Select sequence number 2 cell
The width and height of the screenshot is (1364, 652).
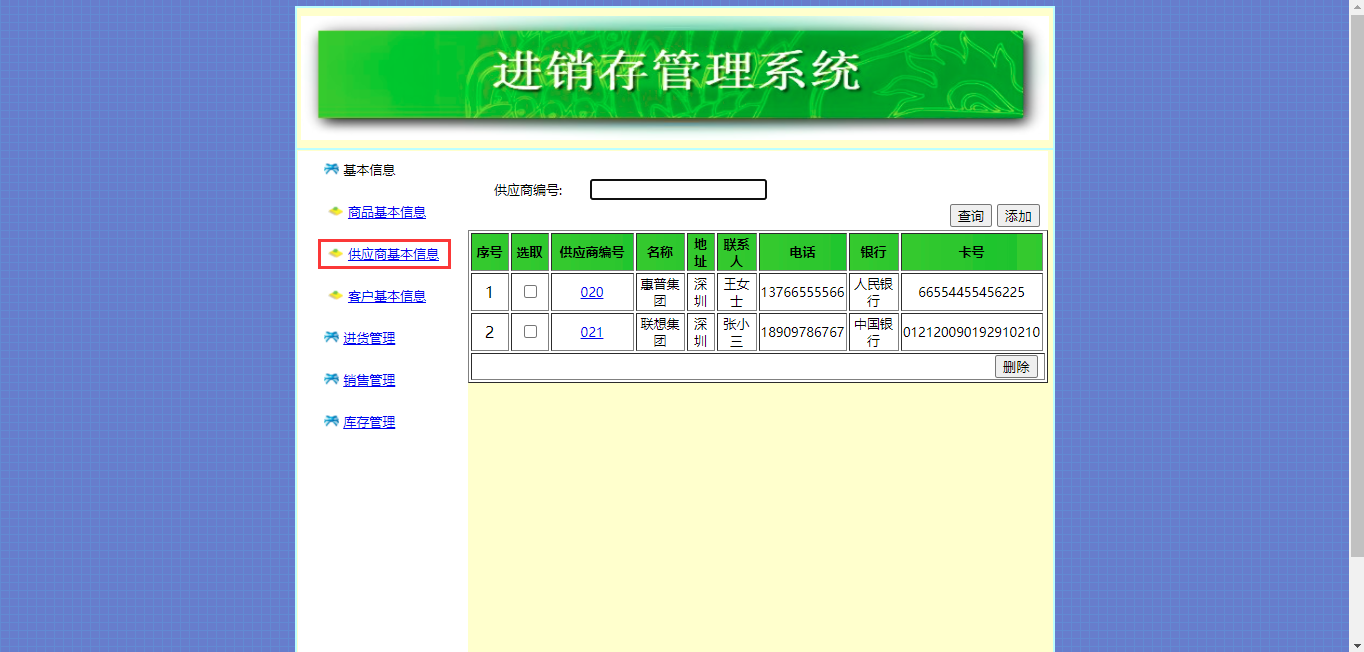(489, 332)
